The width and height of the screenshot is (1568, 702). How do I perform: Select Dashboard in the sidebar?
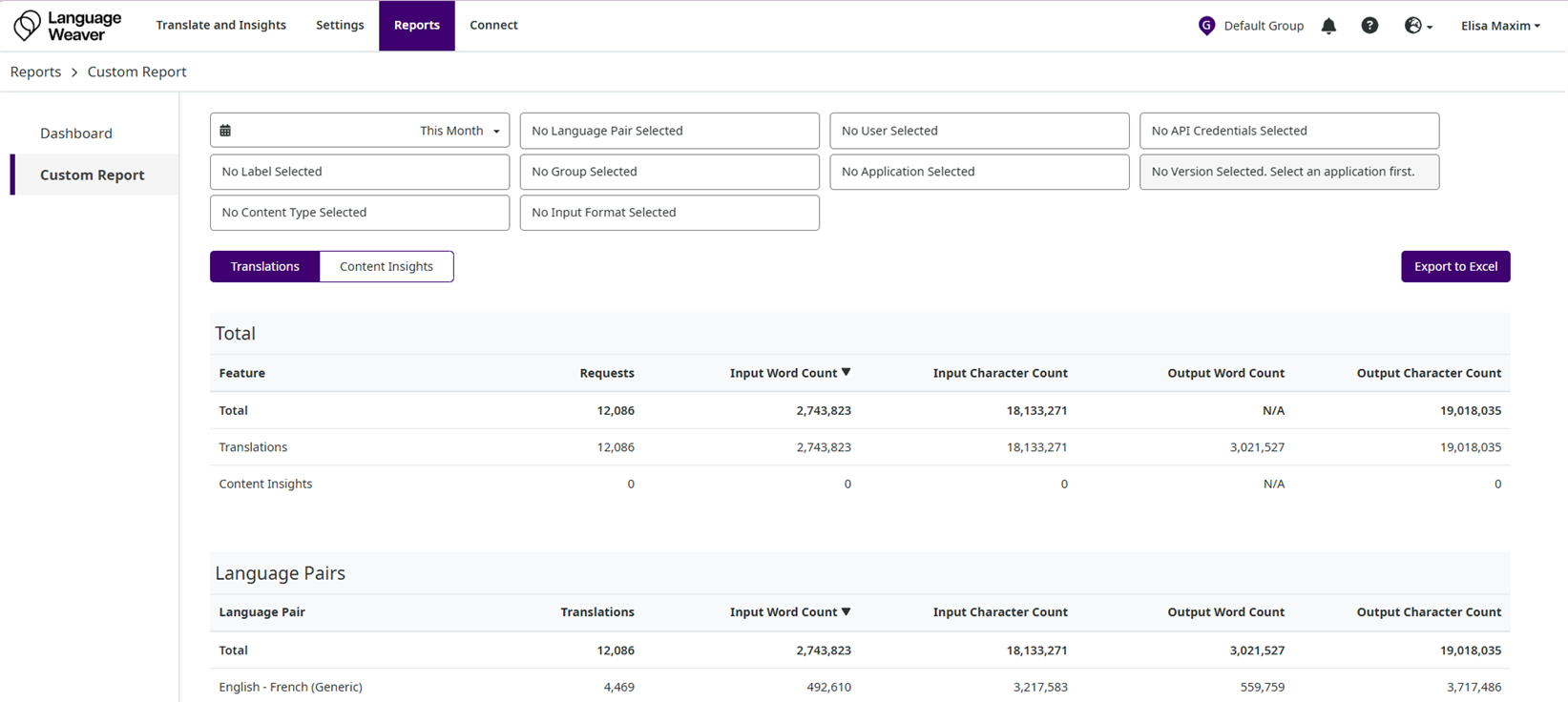click(76, 134)
